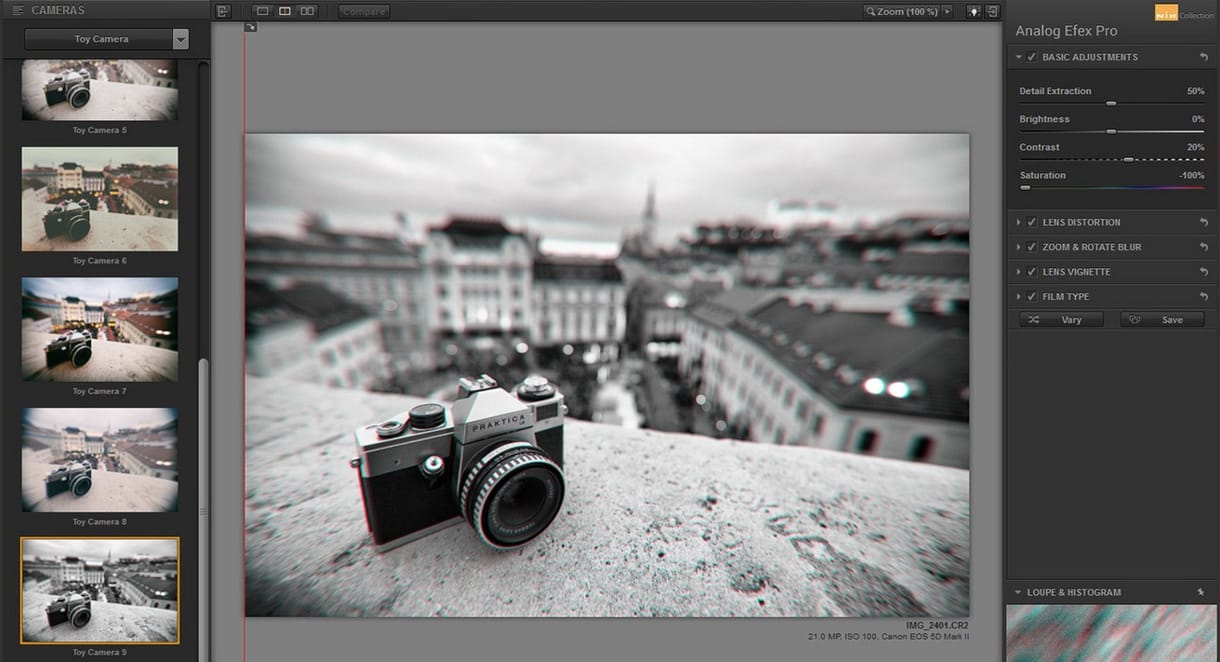Hide the left panel using the toolbar icon
This screenshot has height=662, width=1220.
(x=223, y=11)
